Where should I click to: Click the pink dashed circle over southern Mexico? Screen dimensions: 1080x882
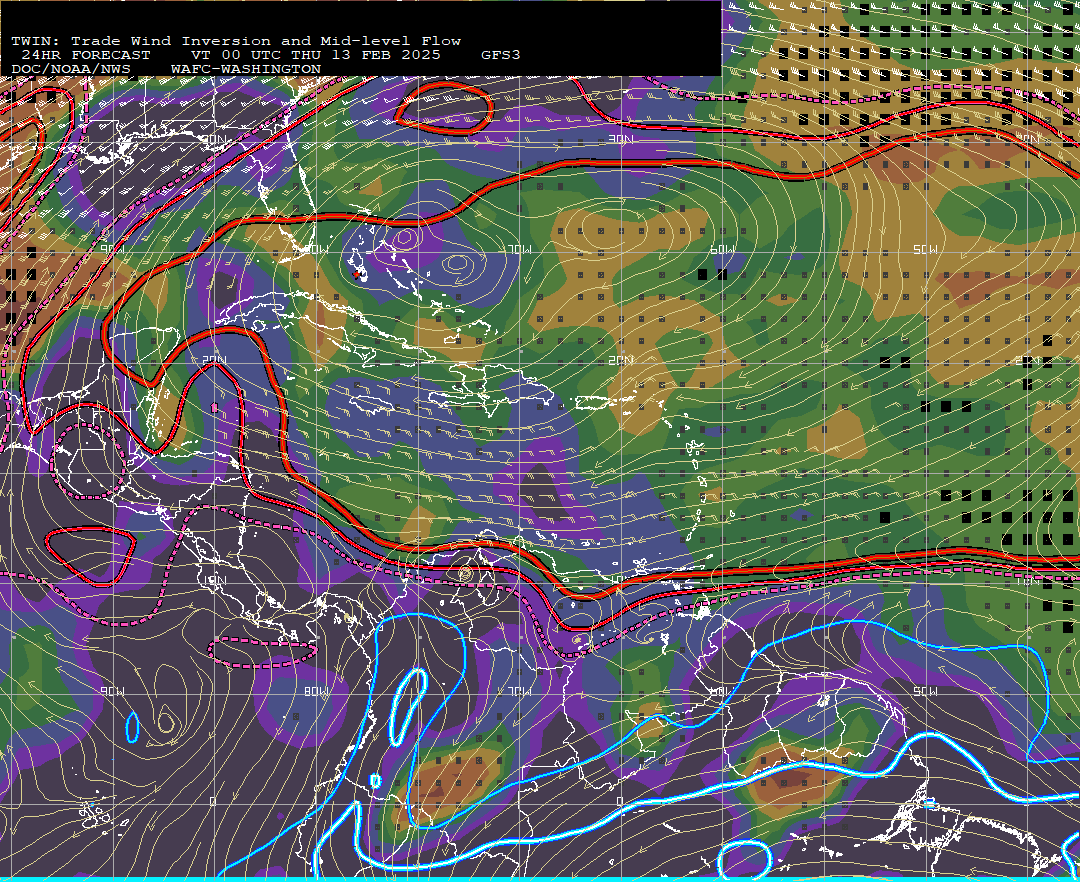pos(90,461)
